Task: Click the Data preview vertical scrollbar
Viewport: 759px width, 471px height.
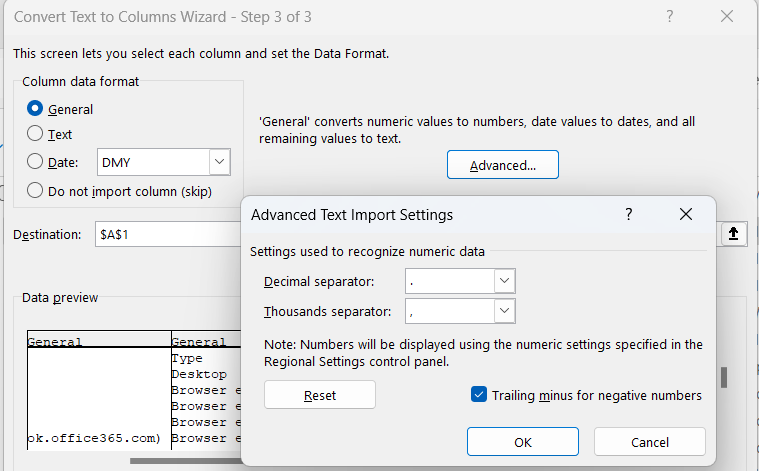Action: tap(724, 377)
